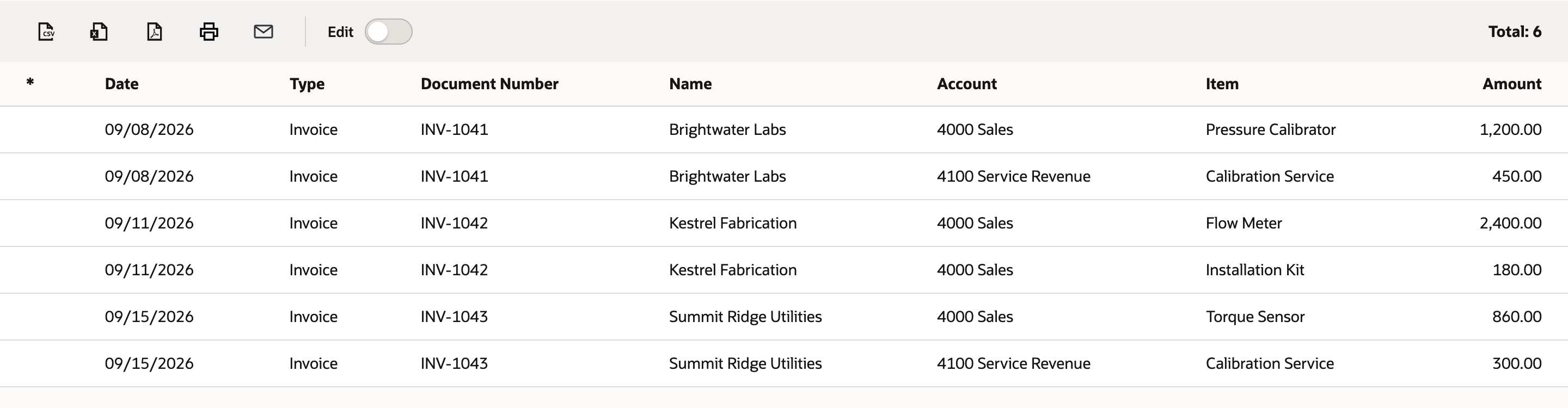Click 4000 Sales in the Flow Meter row
The height and width of the screenshot is (408, 1568).
click(975, 223)
